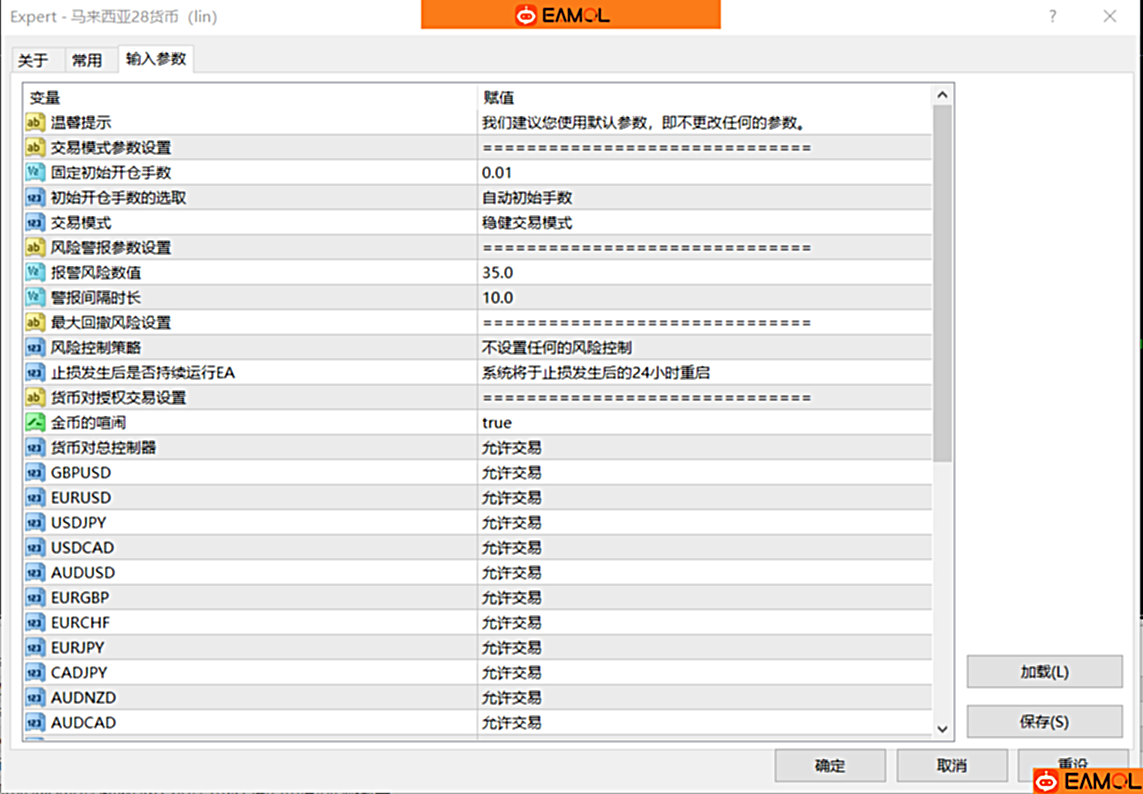Switch to the 关于 tab
The width and height of the screenshot is (1143, 794).
point(33,60)
